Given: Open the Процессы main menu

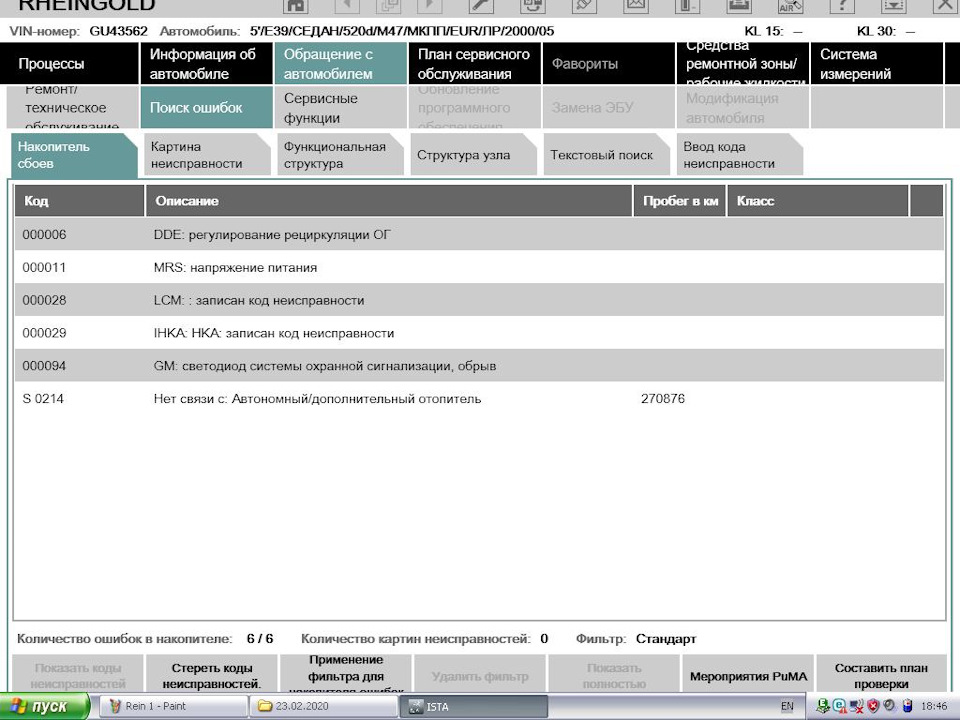Looking at the screenshot, I should (69, 64).
